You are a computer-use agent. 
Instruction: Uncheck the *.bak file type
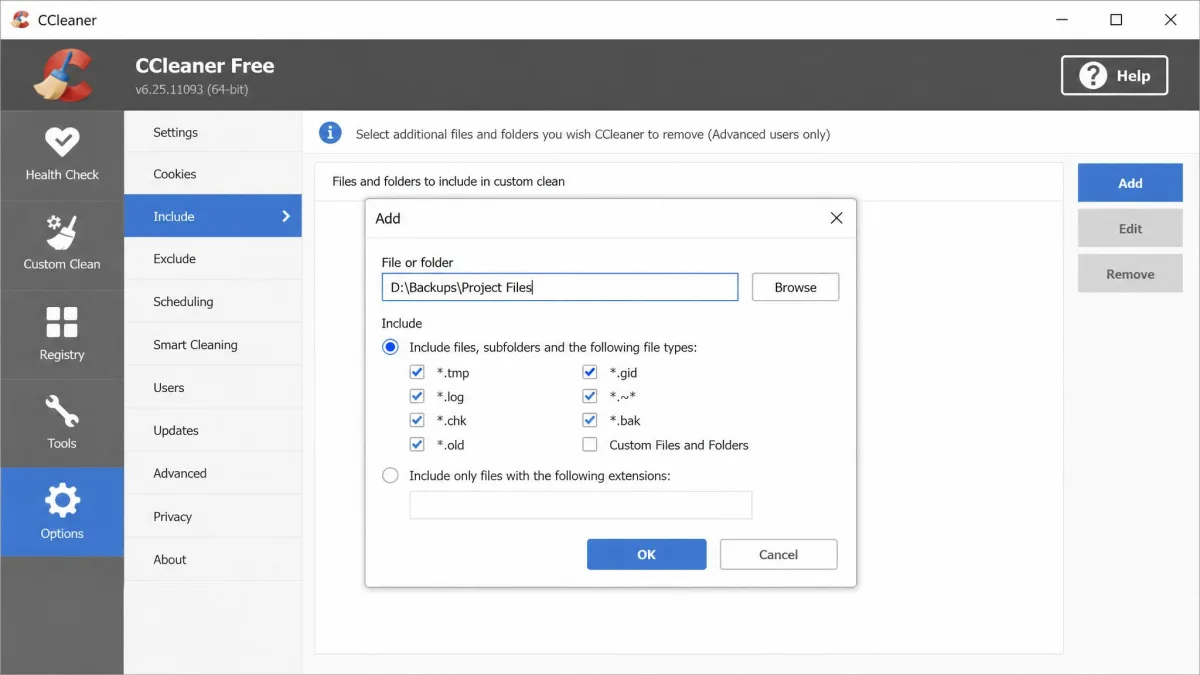coord(590,420)
